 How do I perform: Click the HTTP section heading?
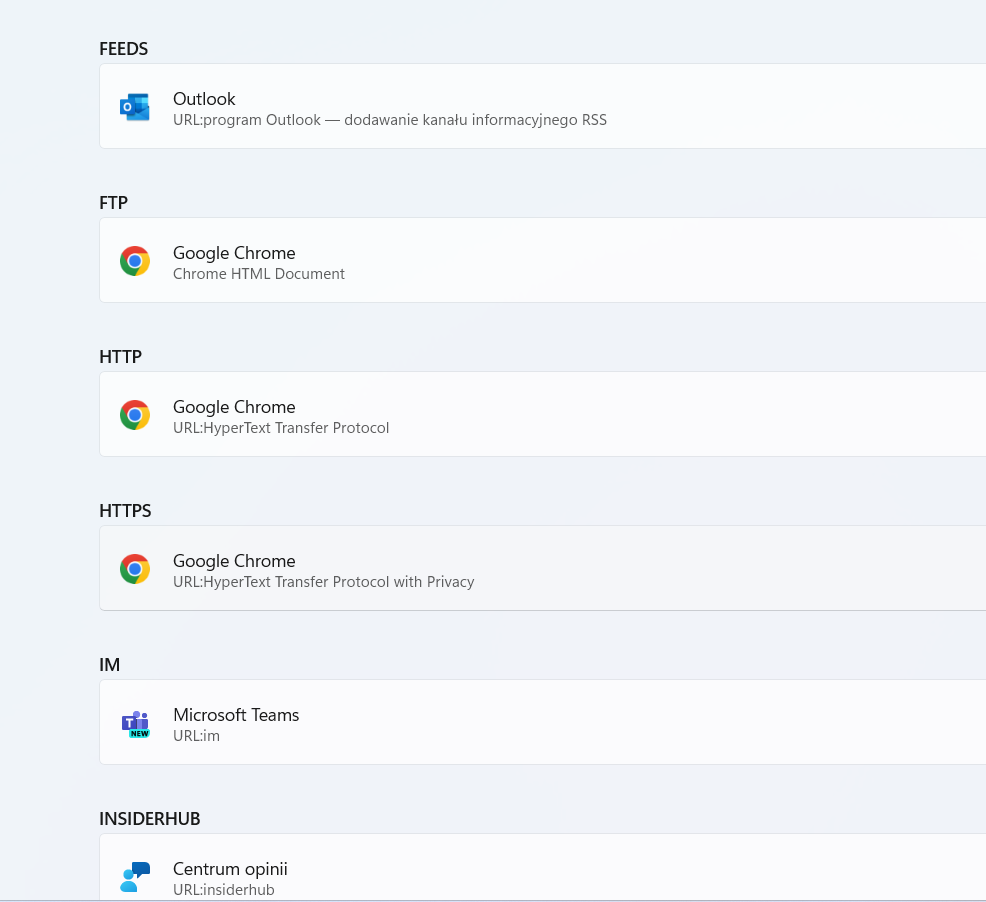coord(121,357)
